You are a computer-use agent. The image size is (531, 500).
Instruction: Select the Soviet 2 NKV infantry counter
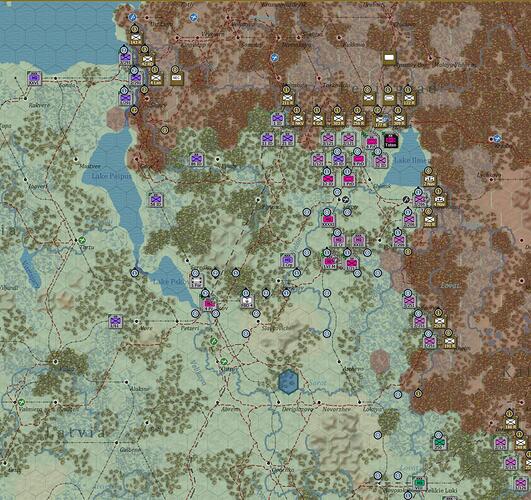click(x=297, y=119)
